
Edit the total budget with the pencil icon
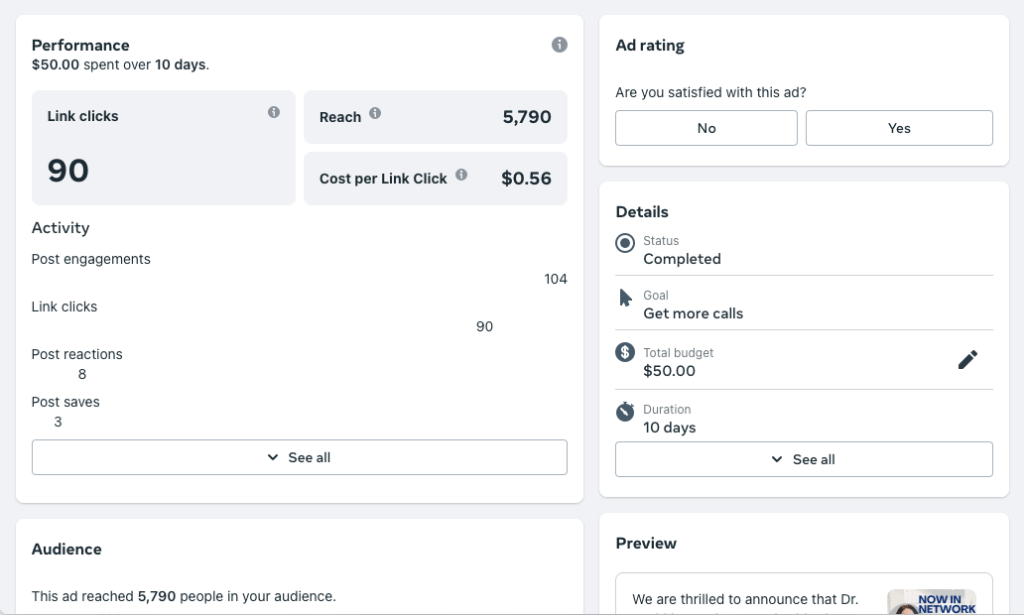click(x=967, y=360)
